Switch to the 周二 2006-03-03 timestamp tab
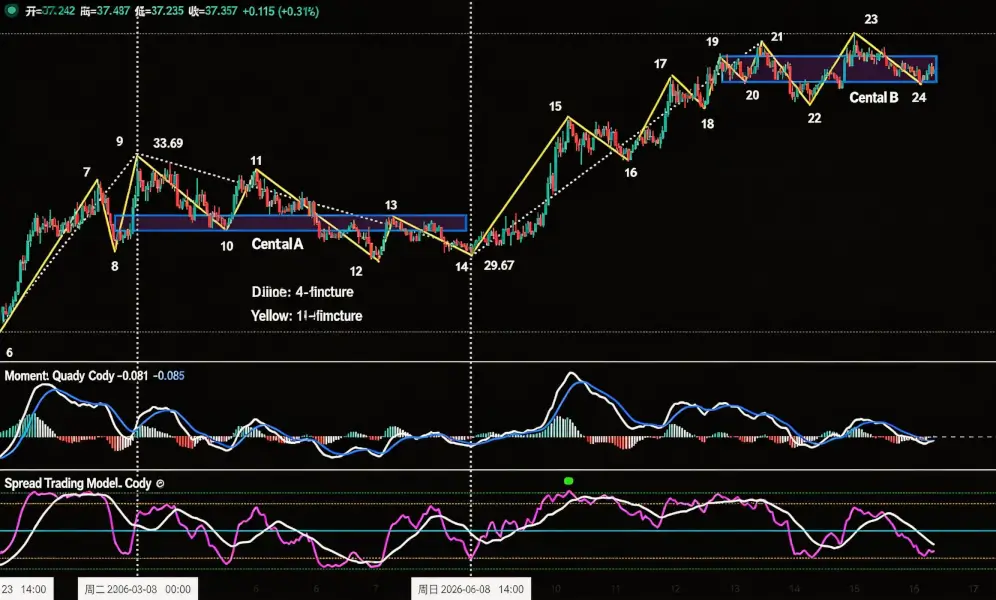996x600 pixels. click(x=137, y=588)
